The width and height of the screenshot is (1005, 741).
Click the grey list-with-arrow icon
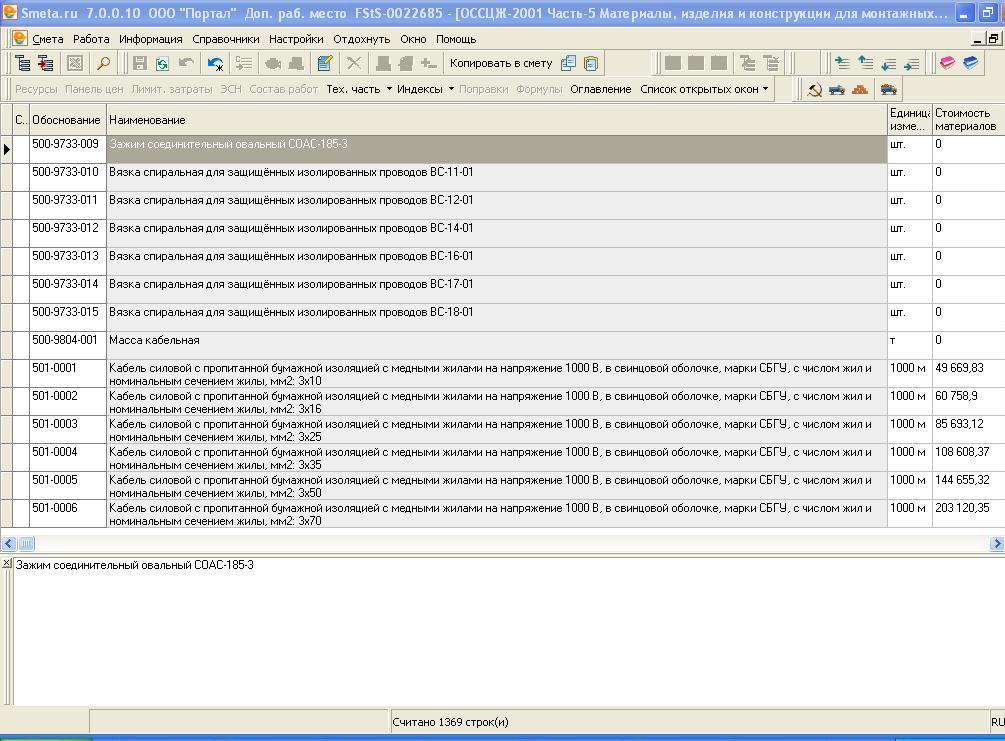coord(244,63)
